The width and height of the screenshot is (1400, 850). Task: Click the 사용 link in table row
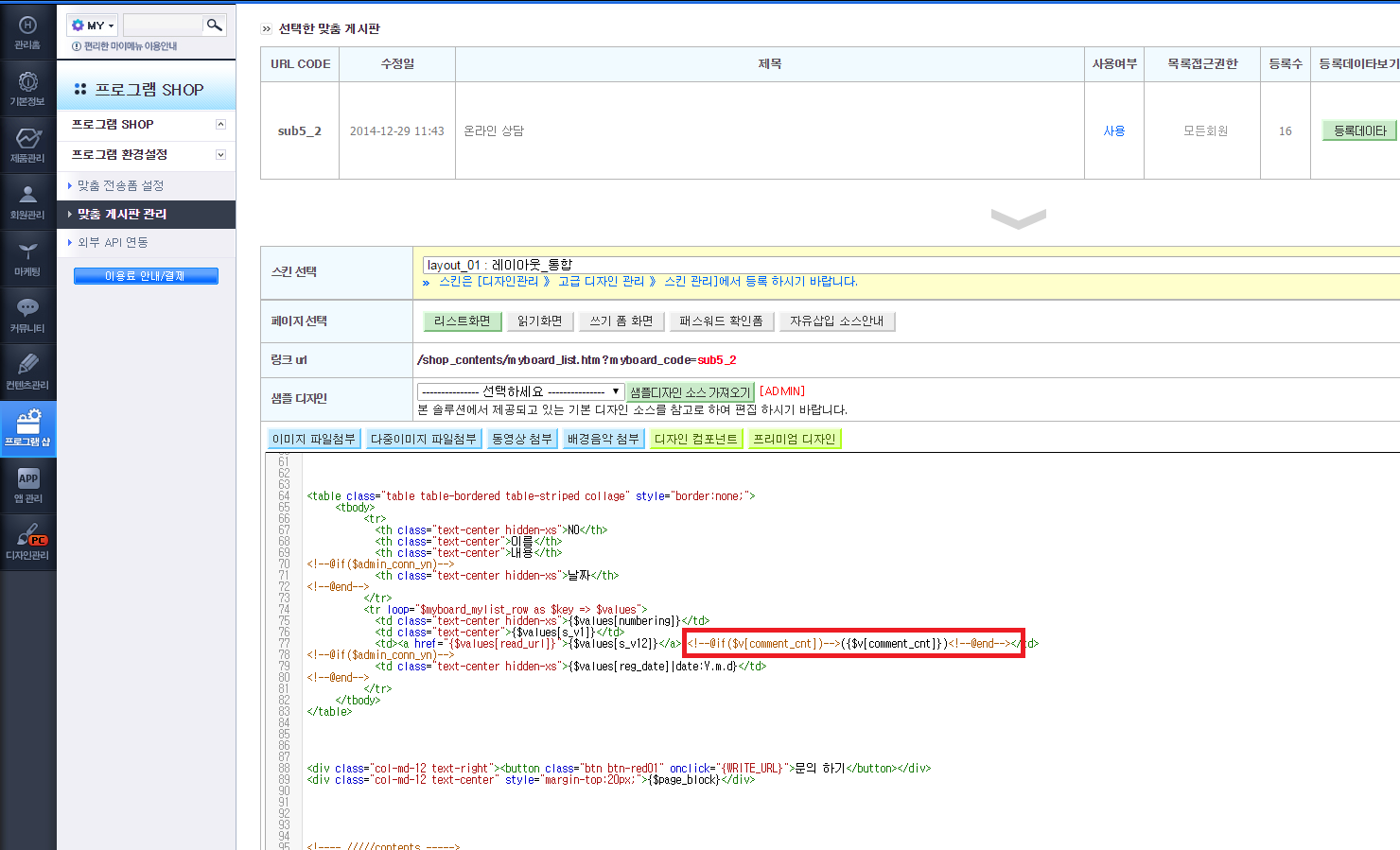[1113, 131]
